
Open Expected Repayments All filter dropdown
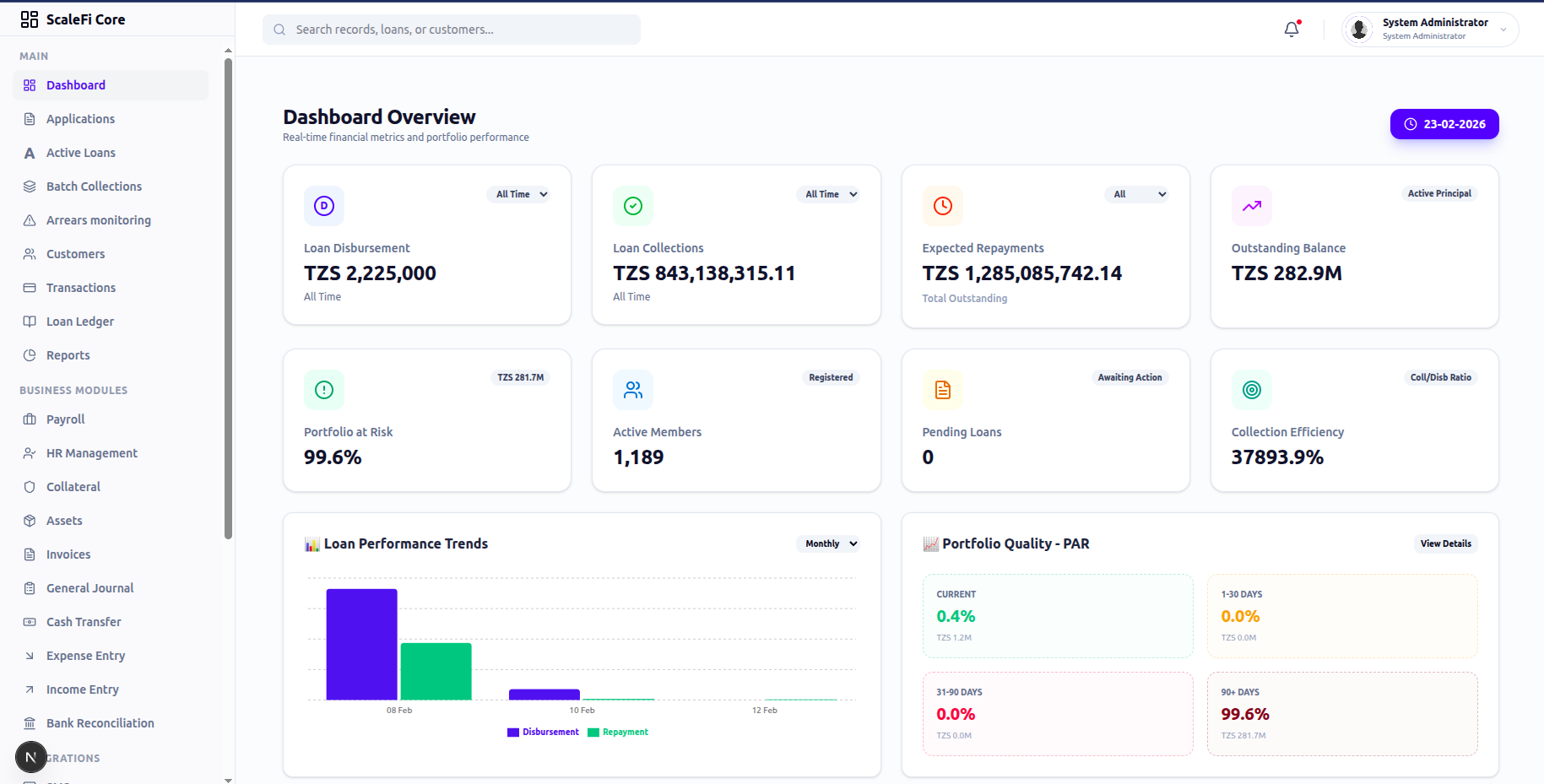(1139, 194)
